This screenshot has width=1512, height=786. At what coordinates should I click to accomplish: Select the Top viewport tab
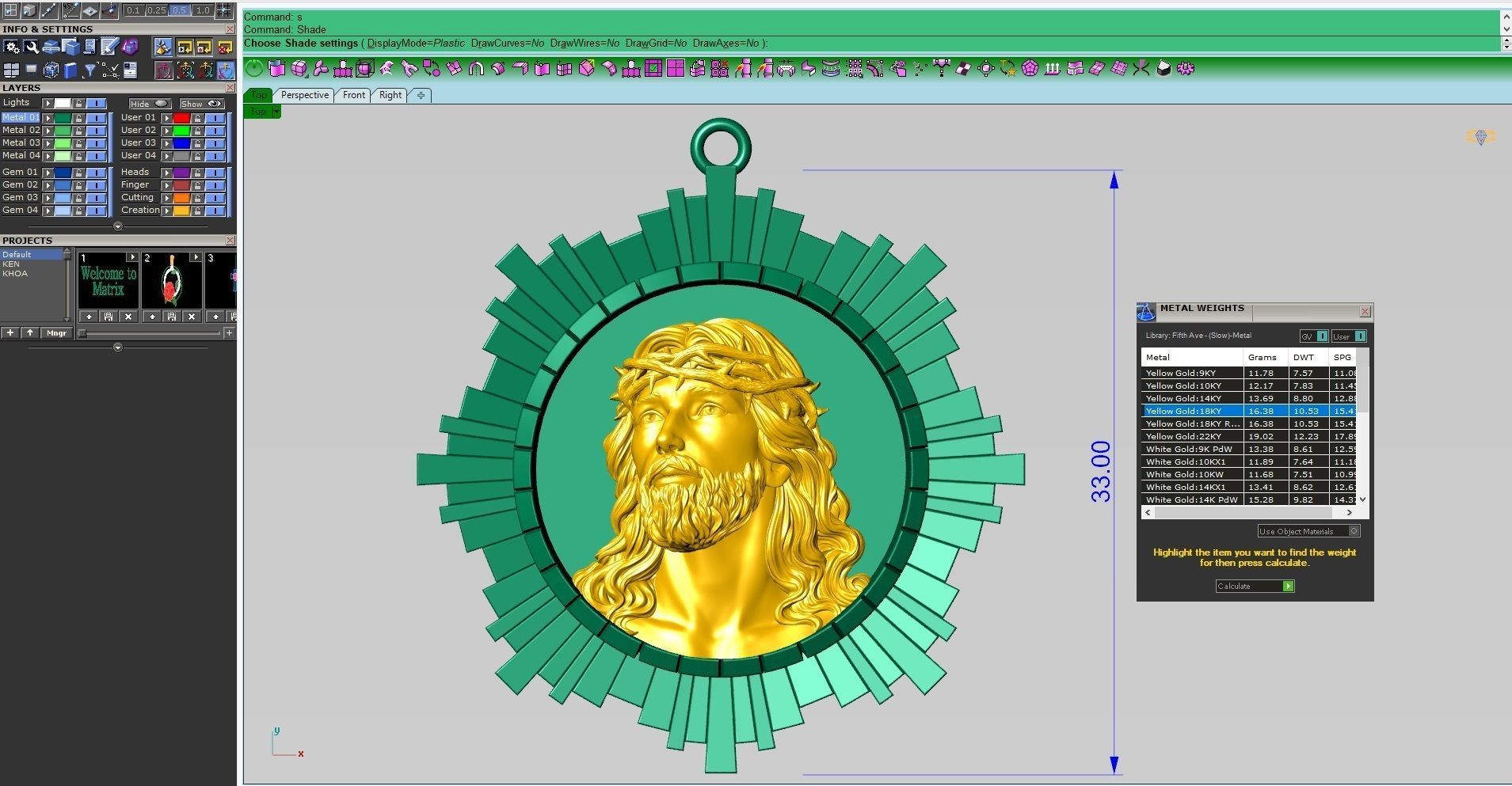[259, 95]
